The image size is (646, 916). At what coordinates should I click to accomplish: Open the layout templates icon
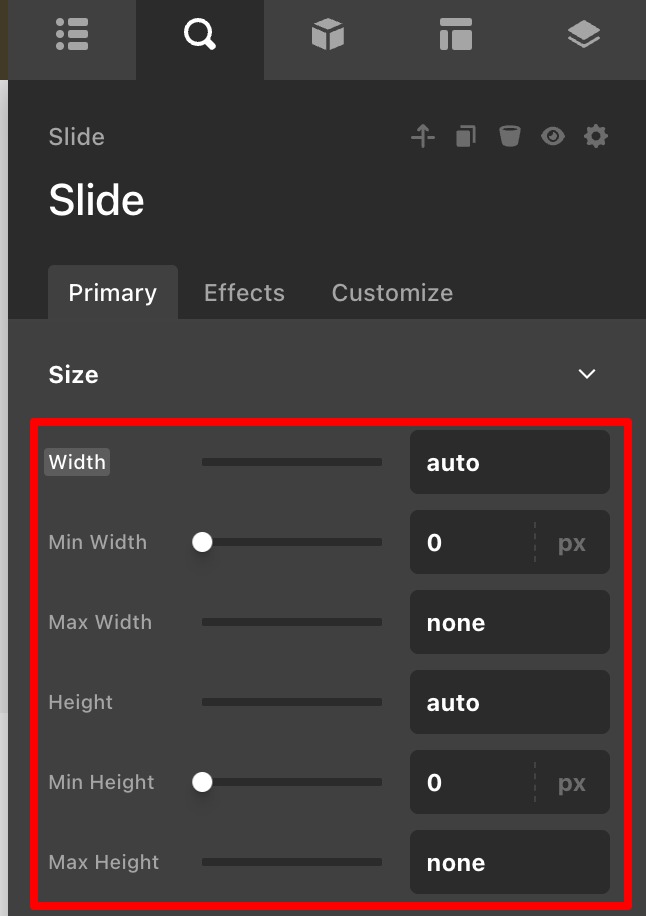coord(455,35)
